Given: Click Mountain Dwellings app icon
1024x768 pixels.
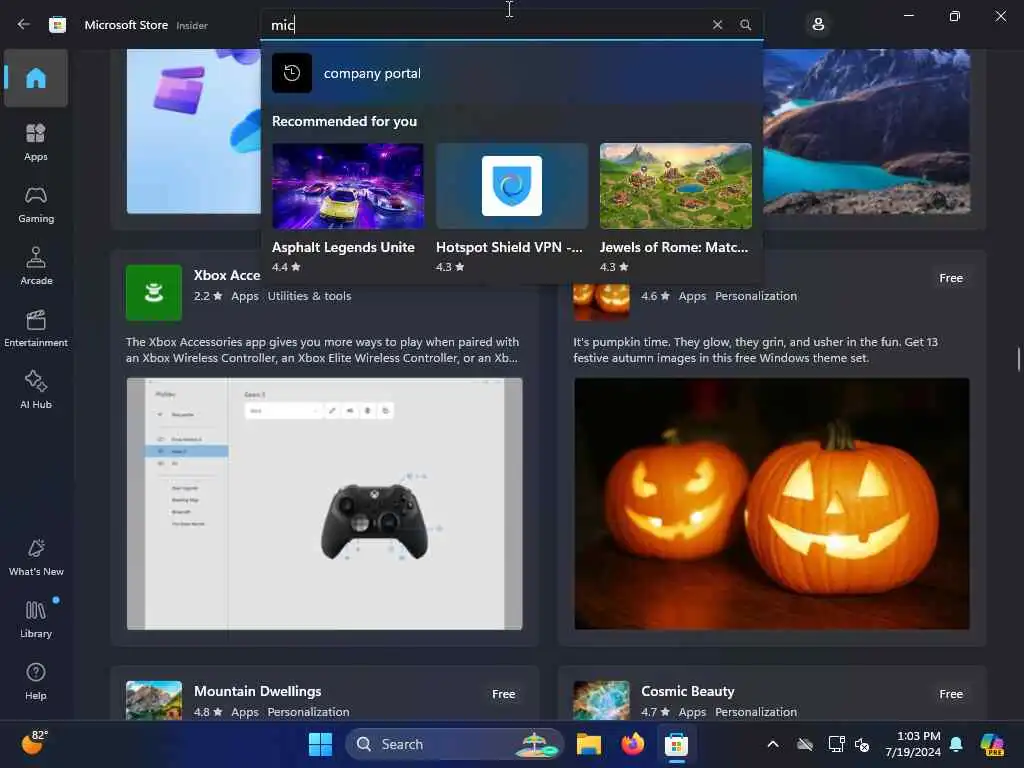Looking at the screenshot, I should click(x=154, y=699).
